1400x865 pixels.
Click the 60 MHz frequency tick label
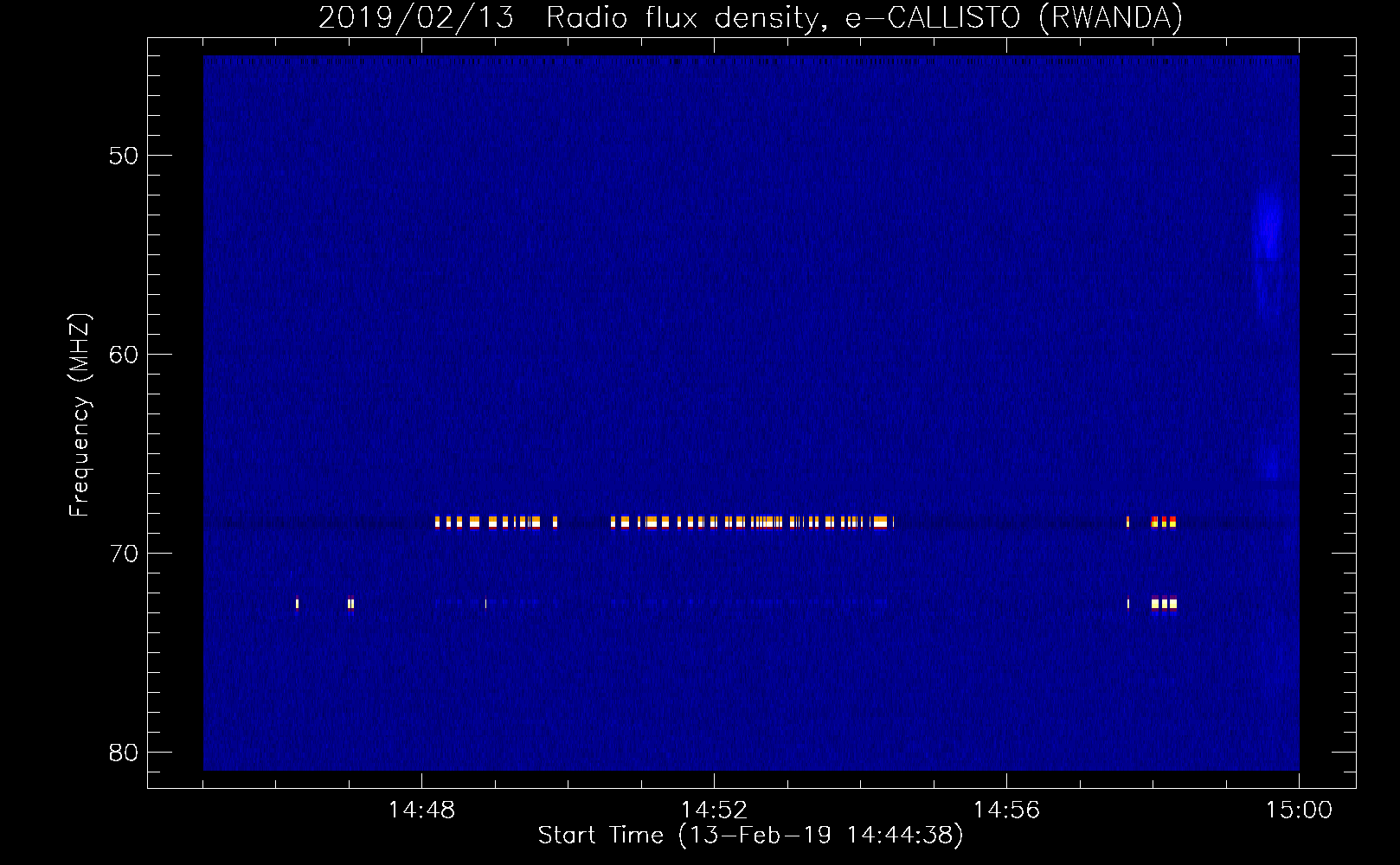coord(124,355)
